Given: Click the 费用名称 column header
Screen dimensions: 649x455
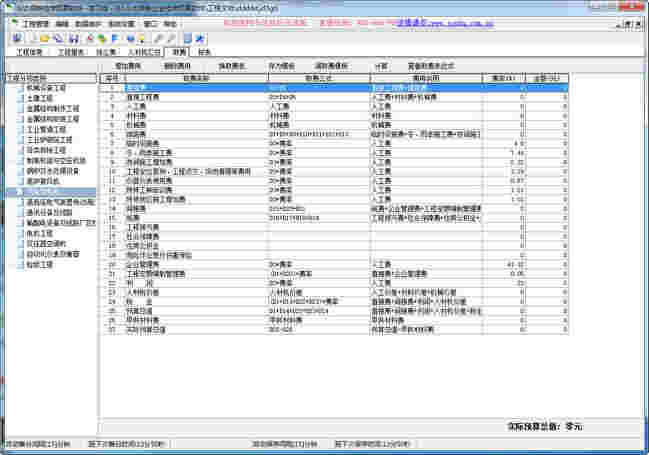Looking at the screenshot, I should pyautogui.click(x=196, y=78).
